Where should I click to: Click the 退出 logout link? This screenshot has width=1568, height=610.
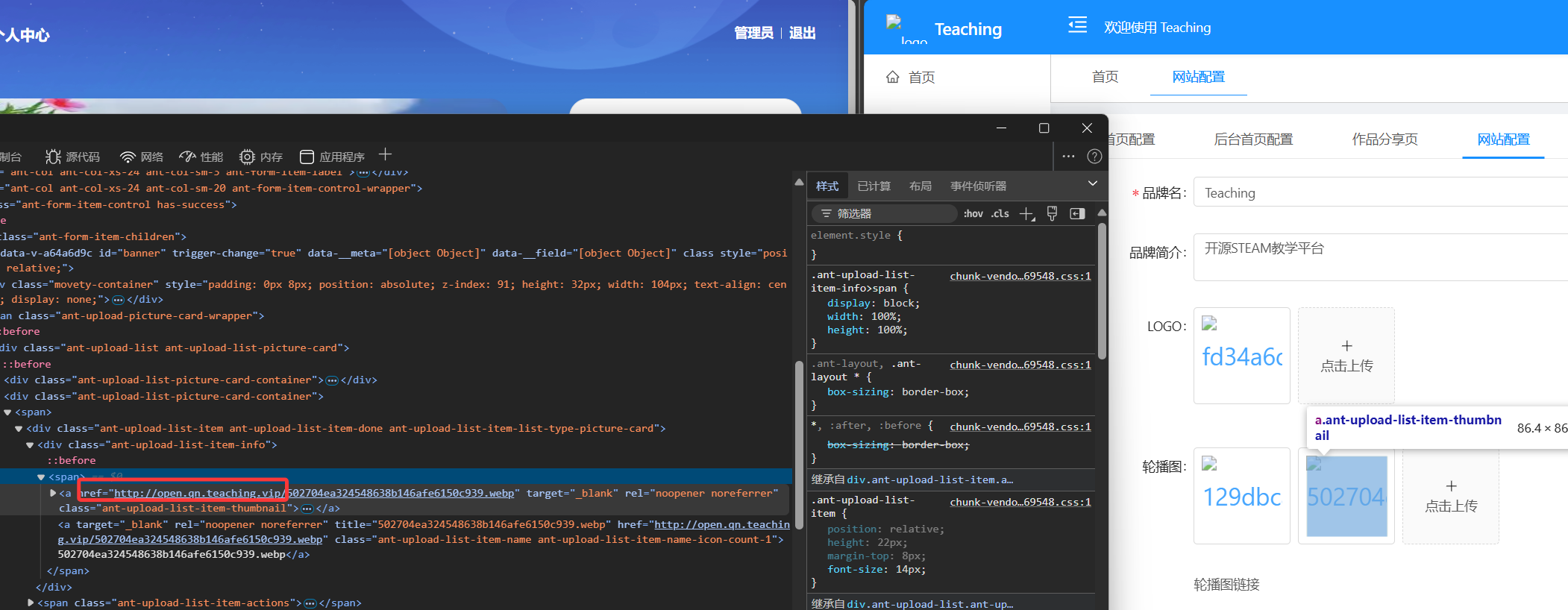[x=802, y=33]
